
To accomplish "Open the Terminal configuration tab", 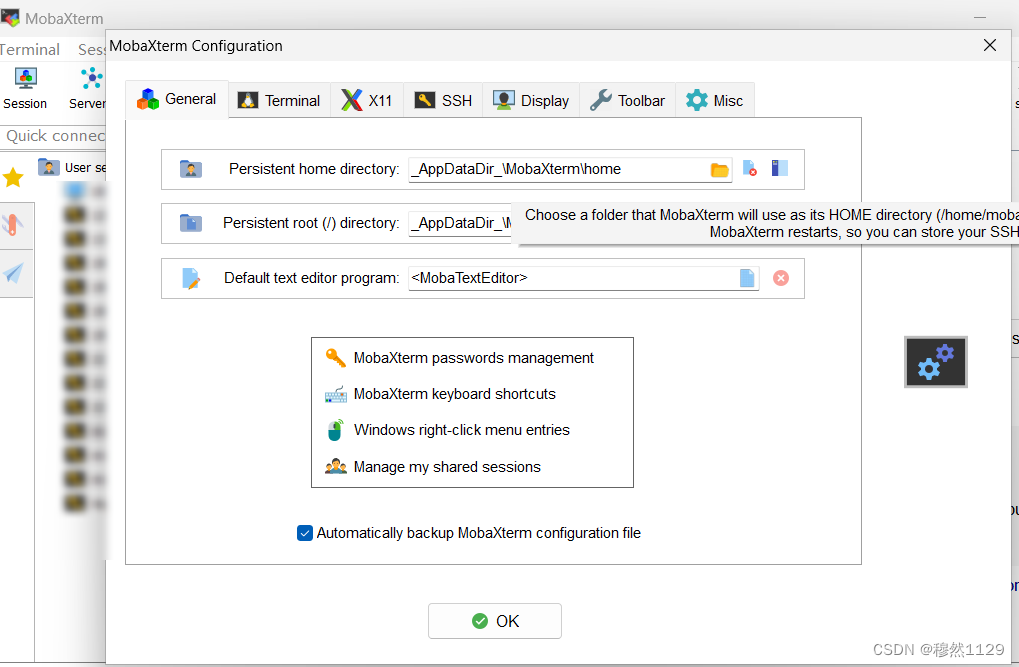I will (279, 101).
